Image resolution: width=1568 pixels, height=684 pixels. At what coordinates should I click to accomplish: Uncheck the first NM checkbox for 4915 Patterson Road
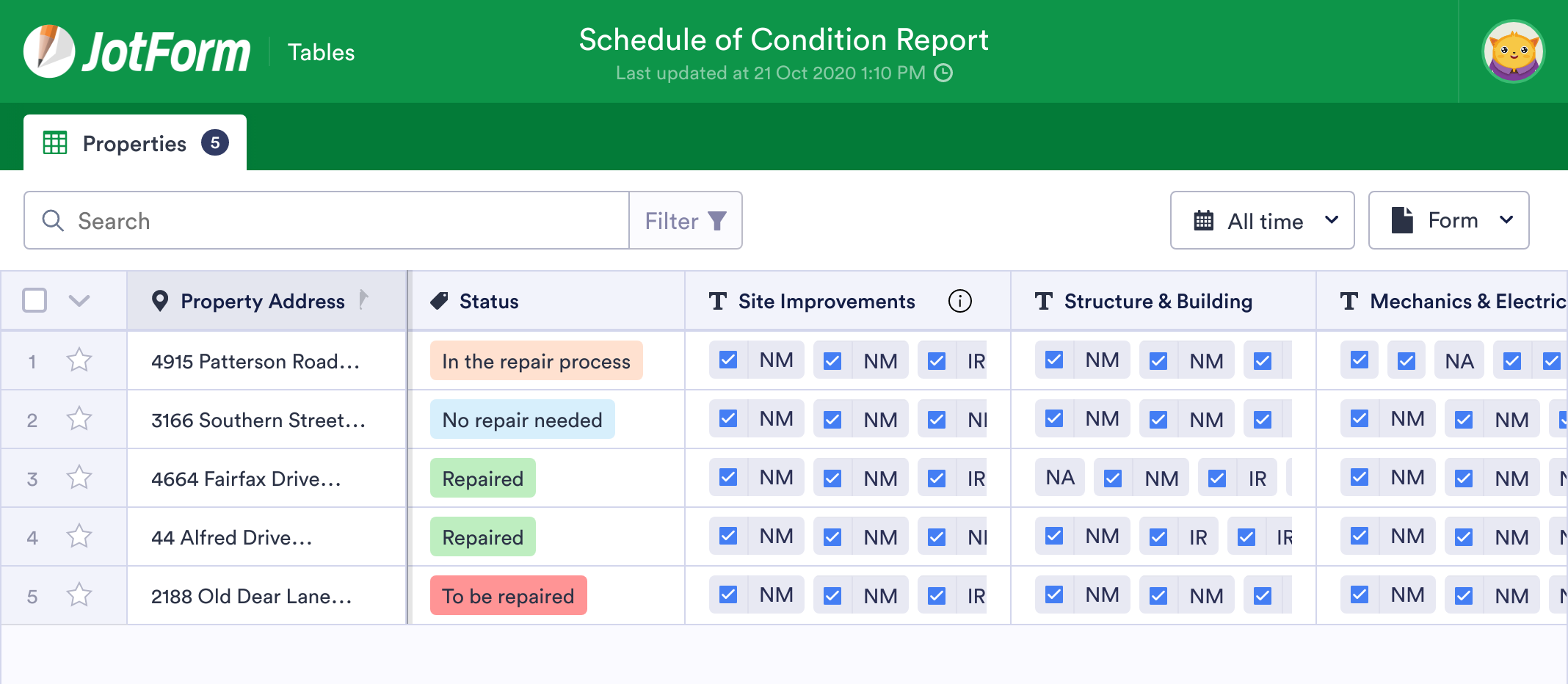[x=727, y=360]
